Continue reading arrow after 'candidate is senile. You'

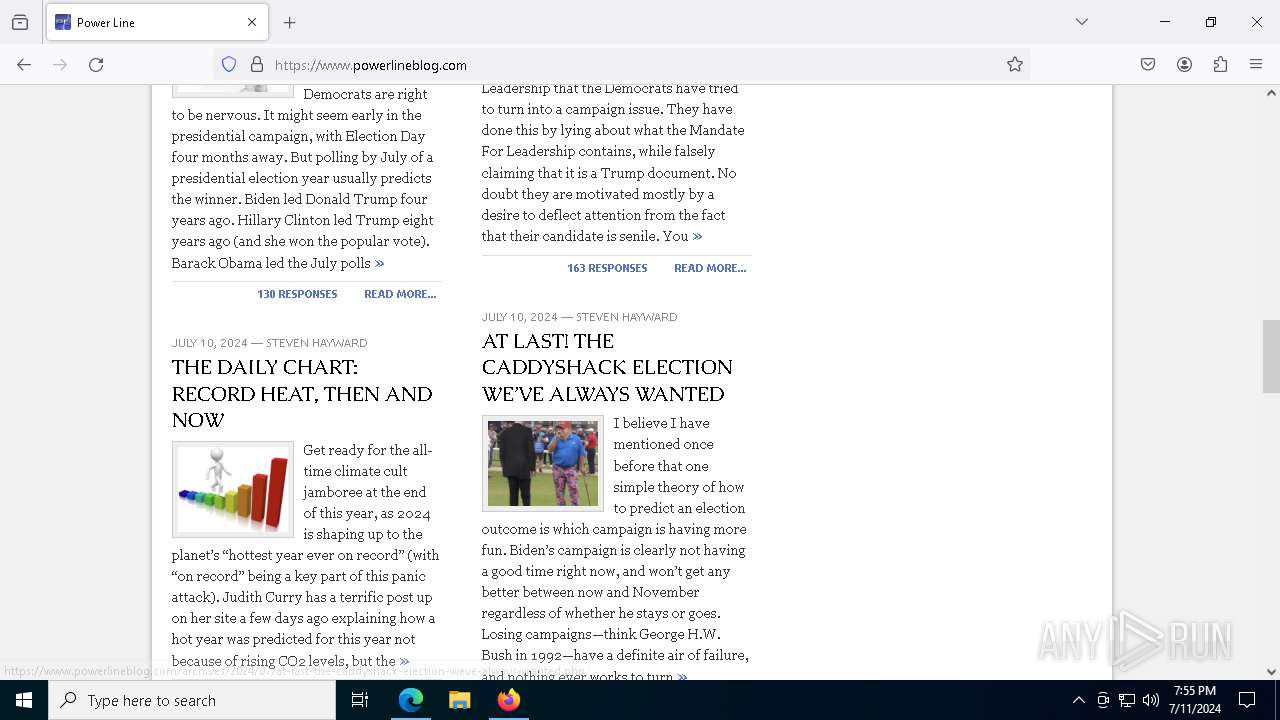point(697,236)
